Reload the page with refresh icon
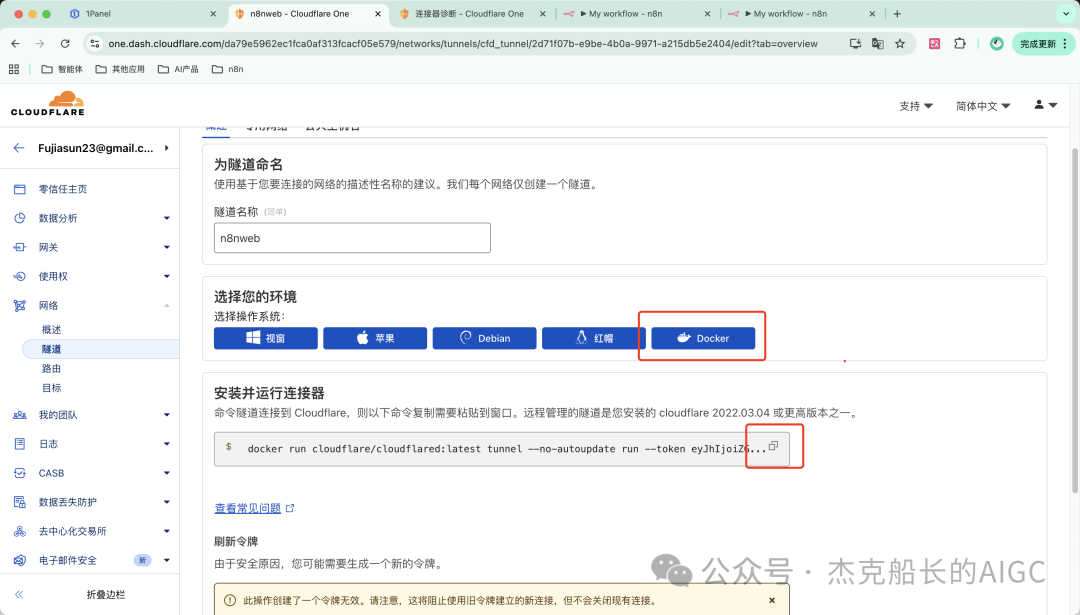Viewport: 1080px width, 615px height. [x=65, y=43]
